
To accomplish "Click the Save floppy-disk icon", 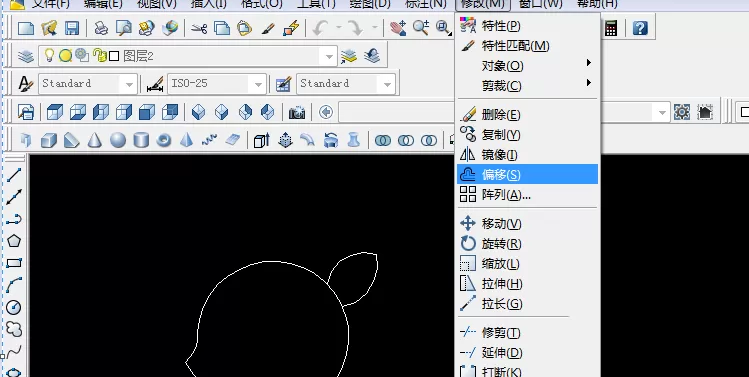I will (x=72, y=28).
